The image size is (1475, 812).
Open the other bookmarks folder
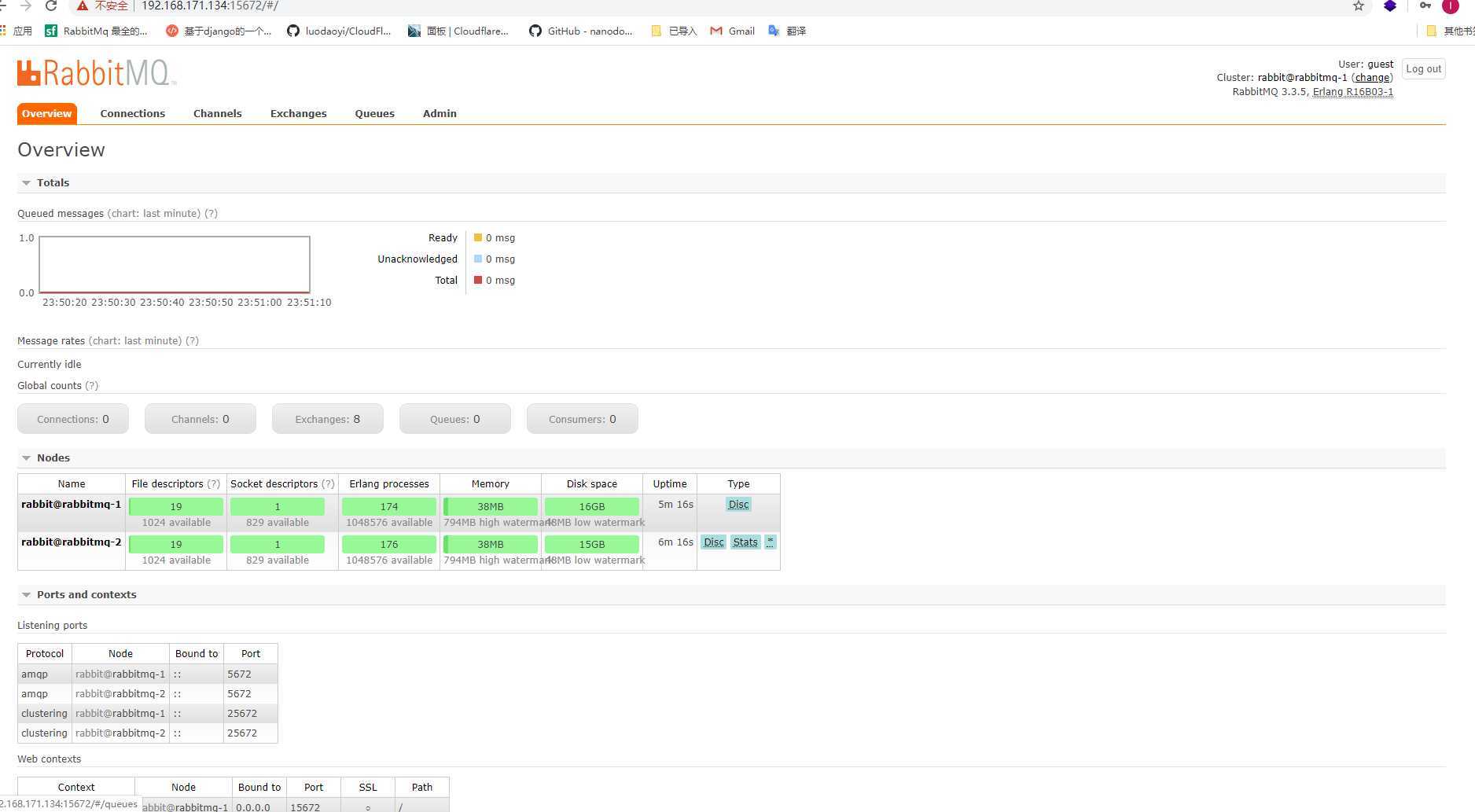click(x=1451, y=31)
